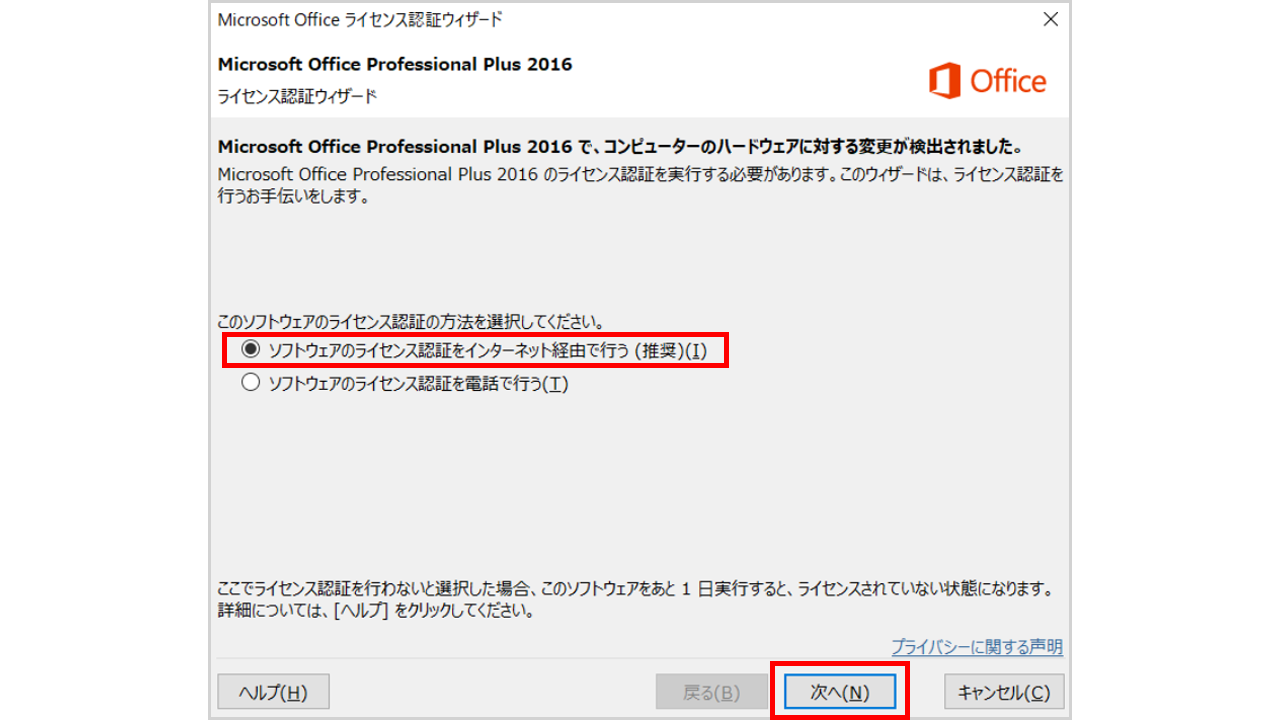Click the orange Office logo icon

tap(944, 81)
